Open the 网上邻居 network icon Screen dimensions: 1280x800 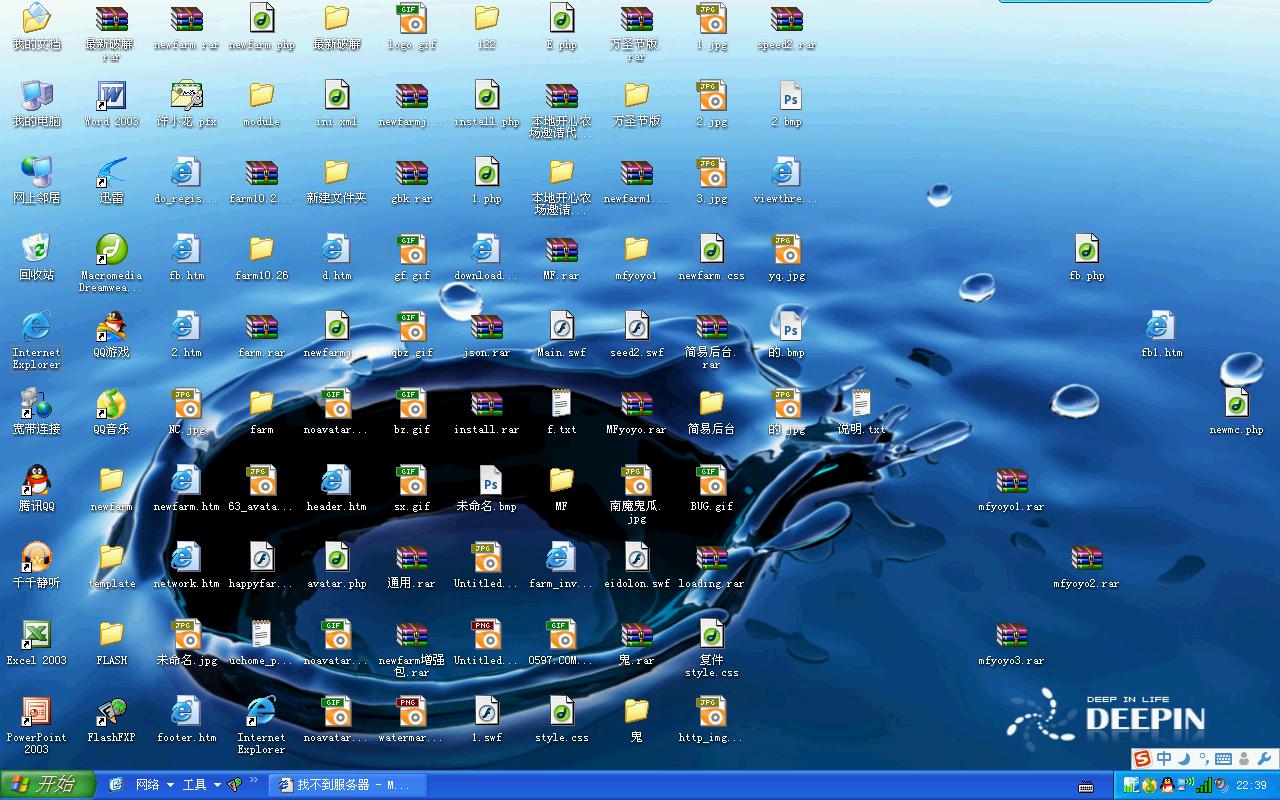tap(36, 181)
